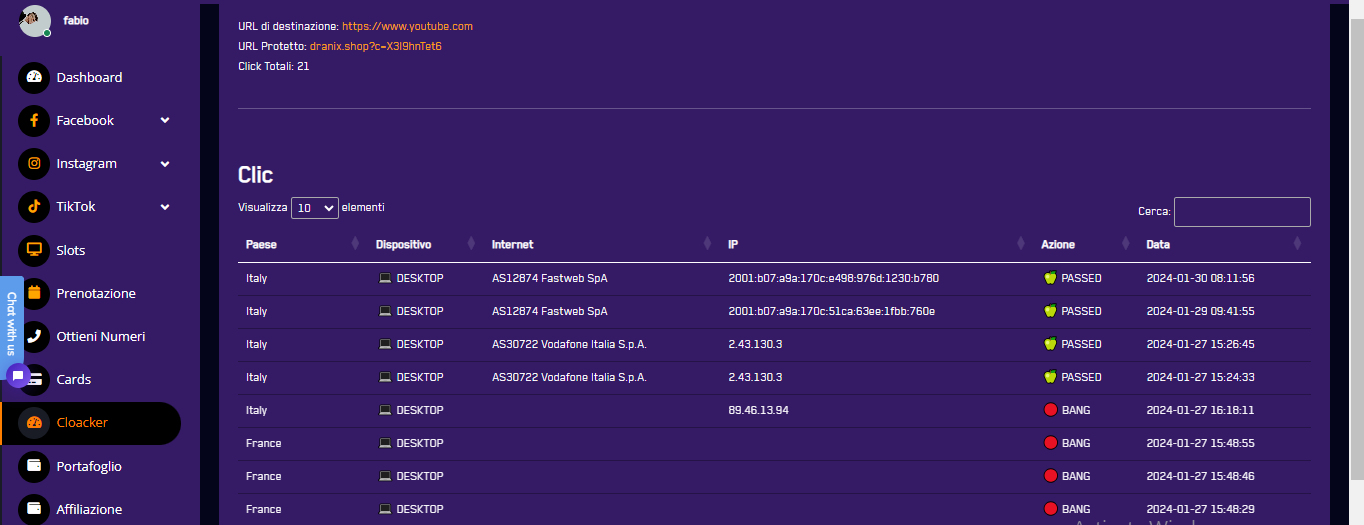
Task: Click the Cards sidebar icon
Action: (36, 379)
